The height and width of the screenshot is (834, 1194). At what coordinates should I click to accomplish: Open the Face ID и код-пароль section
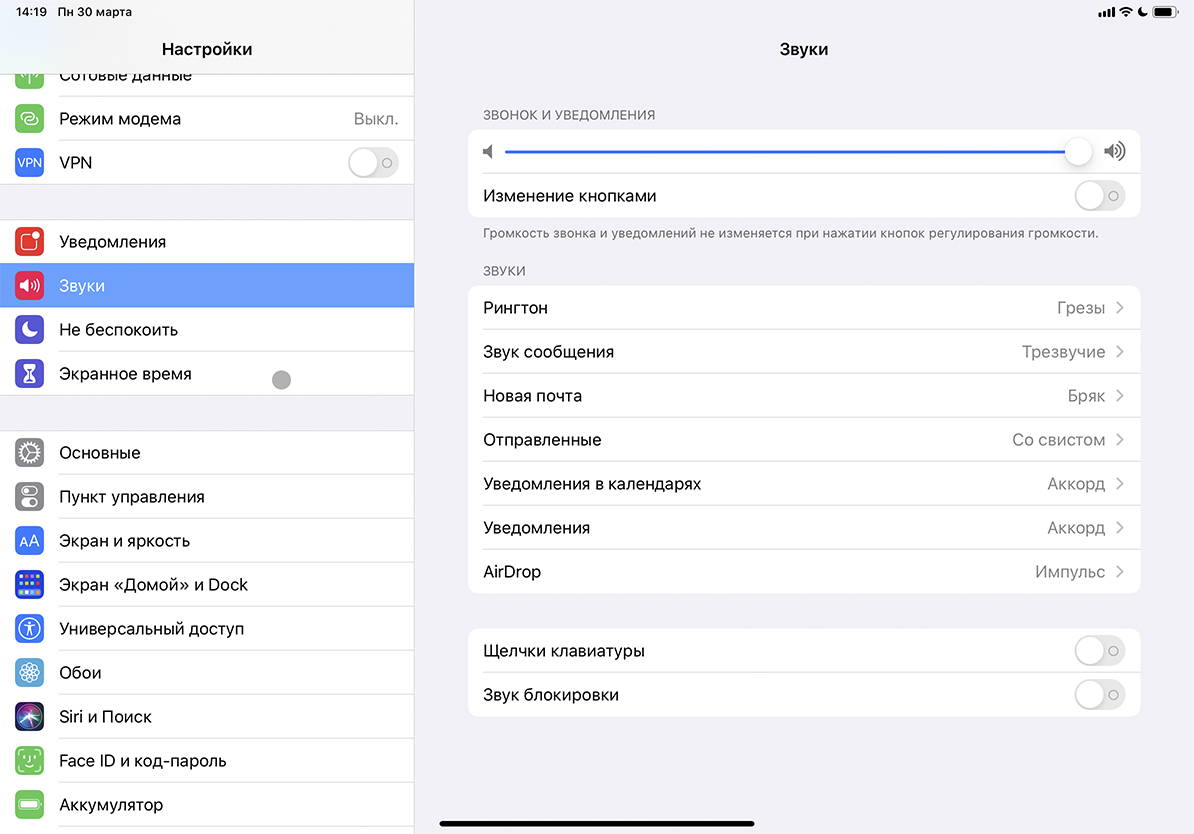pyautogui.click(x=207, y=761)
